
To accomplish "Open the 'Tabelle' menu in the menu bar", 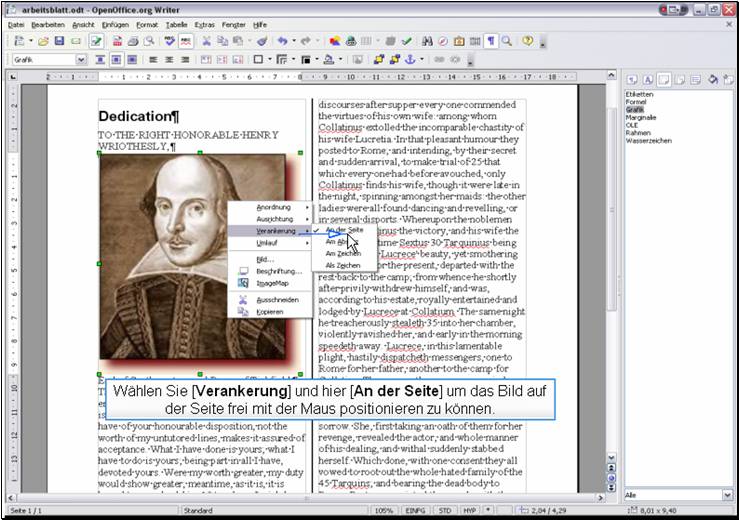I will (x=176, y=23).
